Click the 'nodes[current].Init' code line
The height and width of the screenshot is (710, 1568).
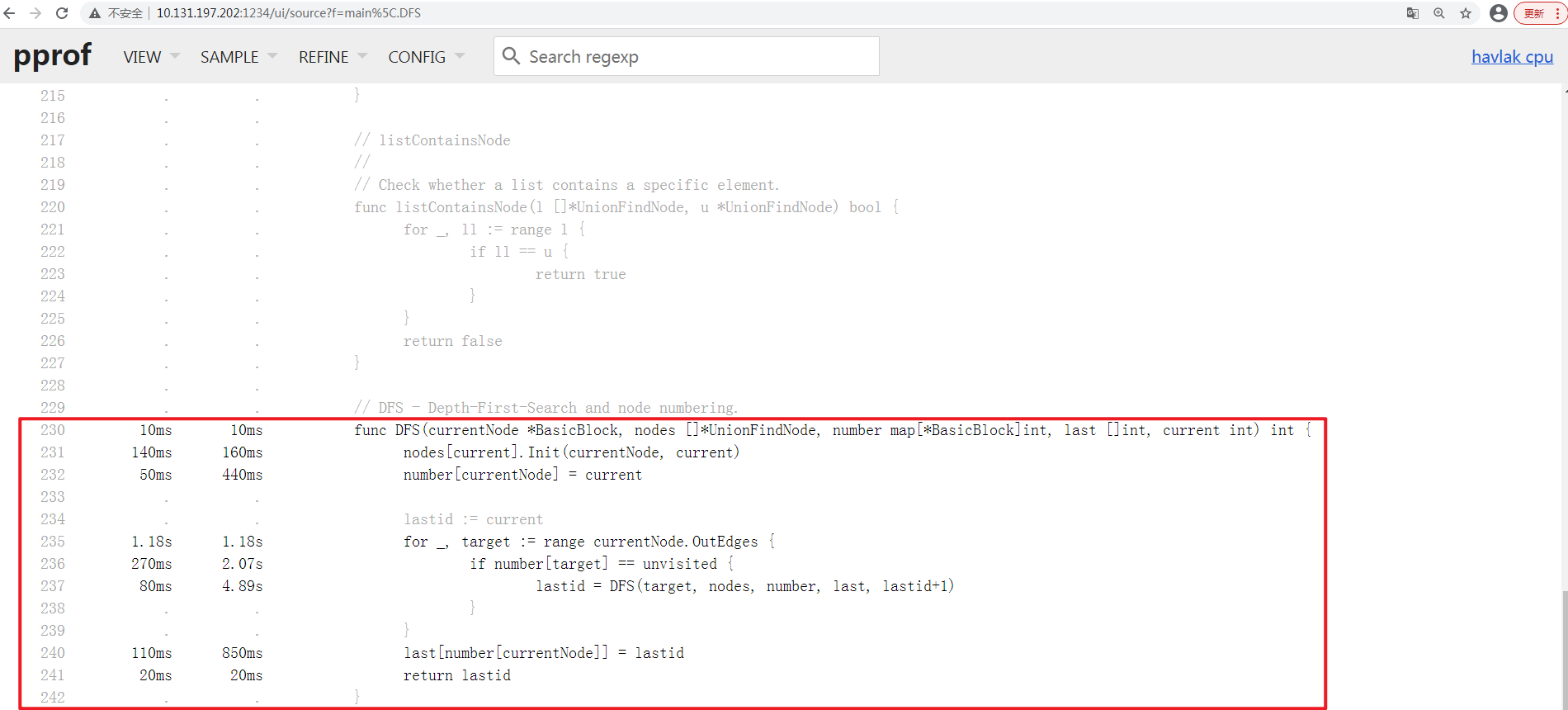pos(572,452)
